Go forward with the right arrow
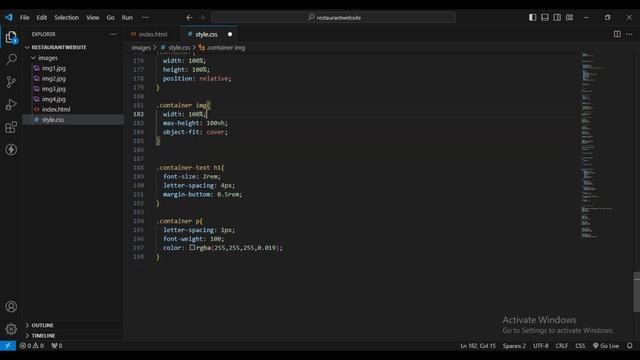This screenshot has height=360, width=640. (x=202, y=18)
